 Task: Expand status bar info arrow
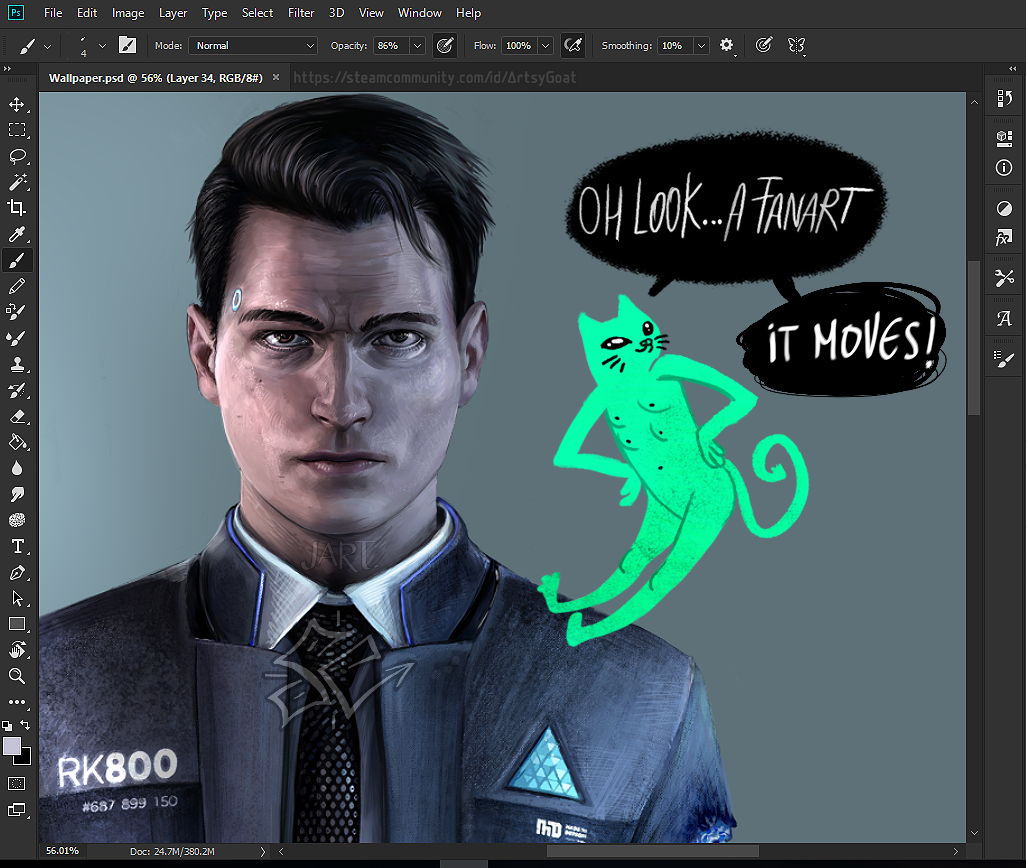pyautogui.click(x=263, y=852)
